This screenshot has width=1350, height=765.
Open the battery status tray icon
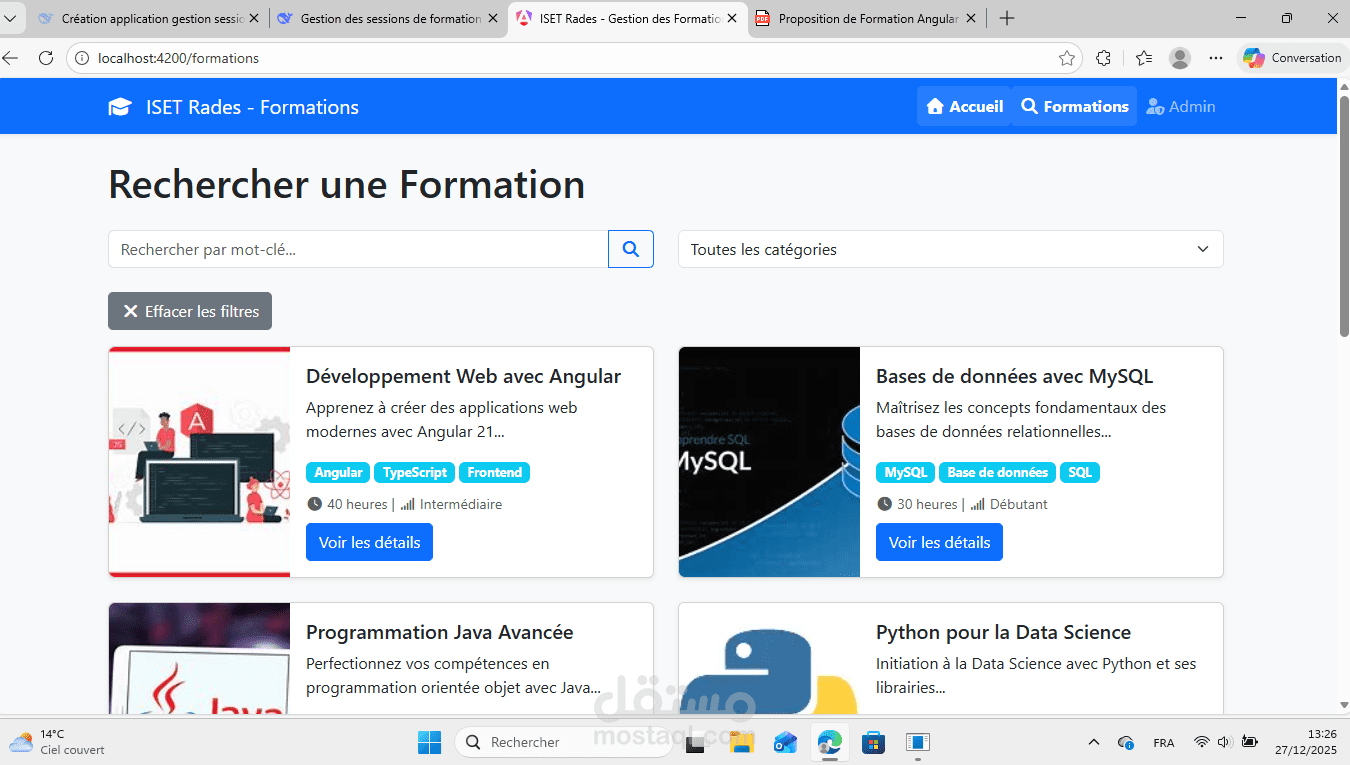point(1249,742)
